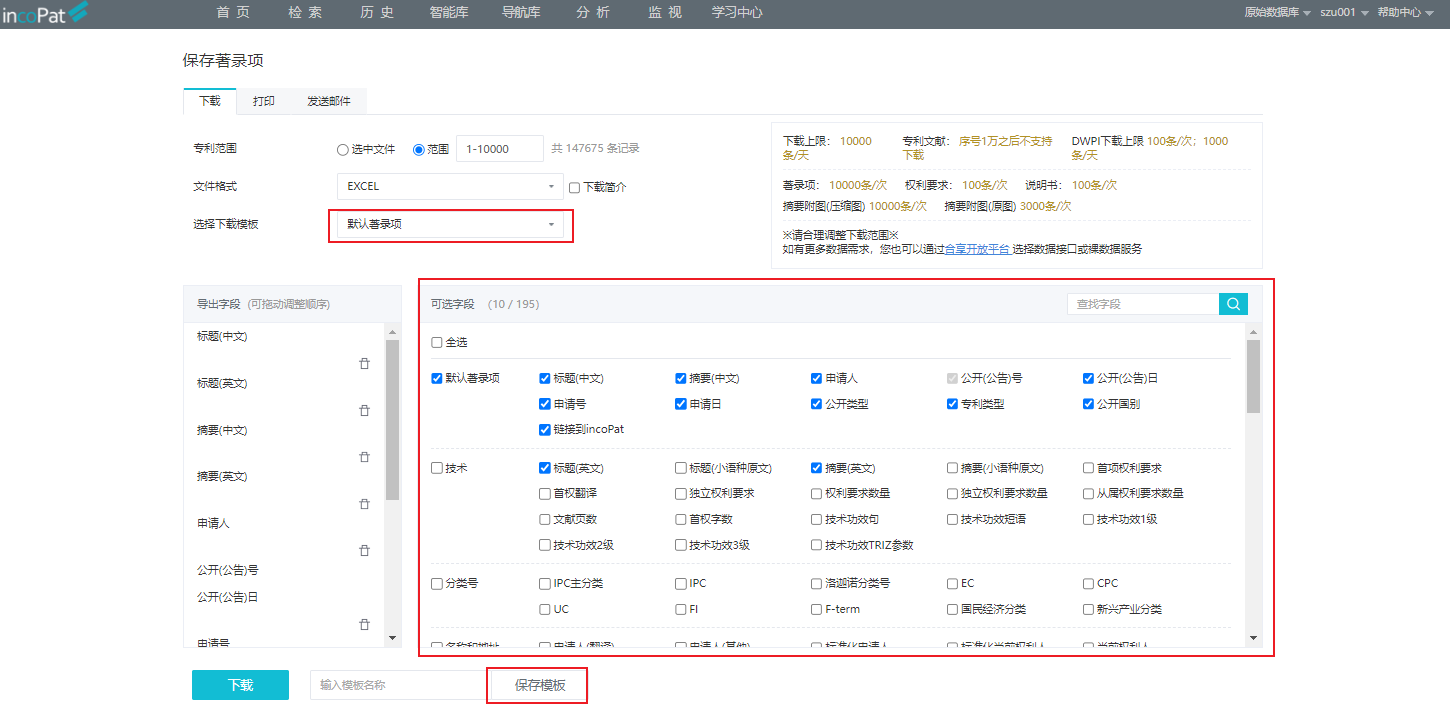Tick the 权利要求数量 checkbox

click(817, 493)
